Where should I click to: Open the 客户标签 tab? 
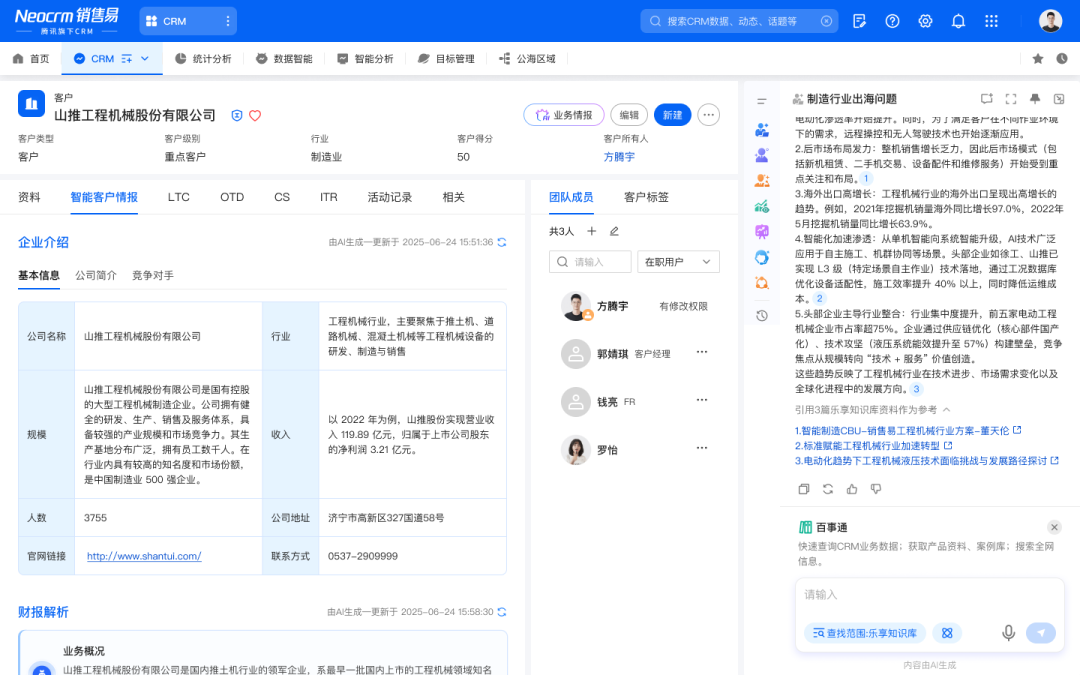coord(646,197)
